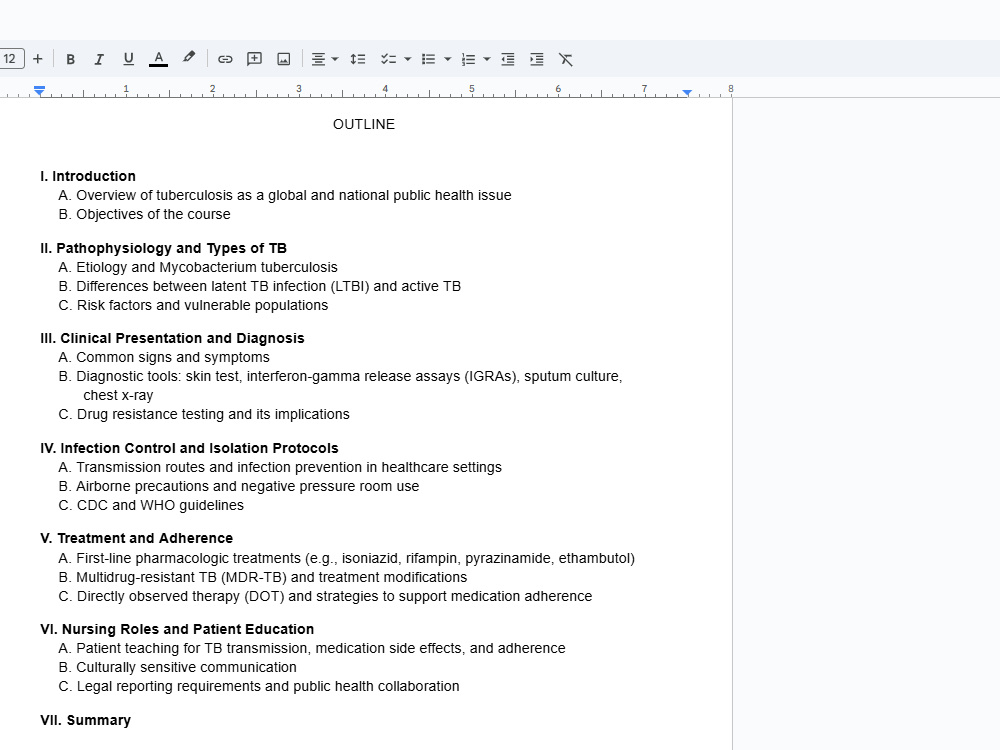Click the right indent marker on the ruler

[687, 93]
